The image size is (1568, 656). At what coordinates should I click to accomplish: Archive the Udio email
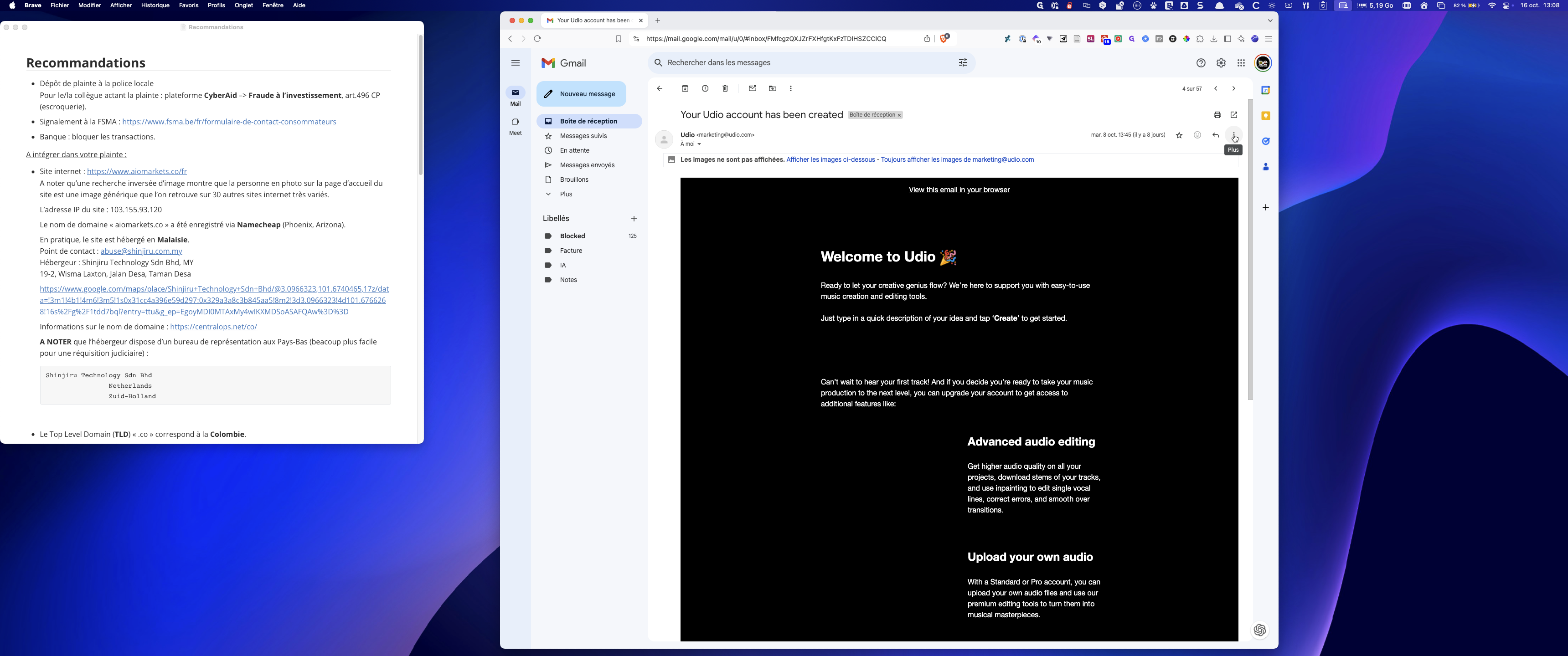[x=685, y=89]
